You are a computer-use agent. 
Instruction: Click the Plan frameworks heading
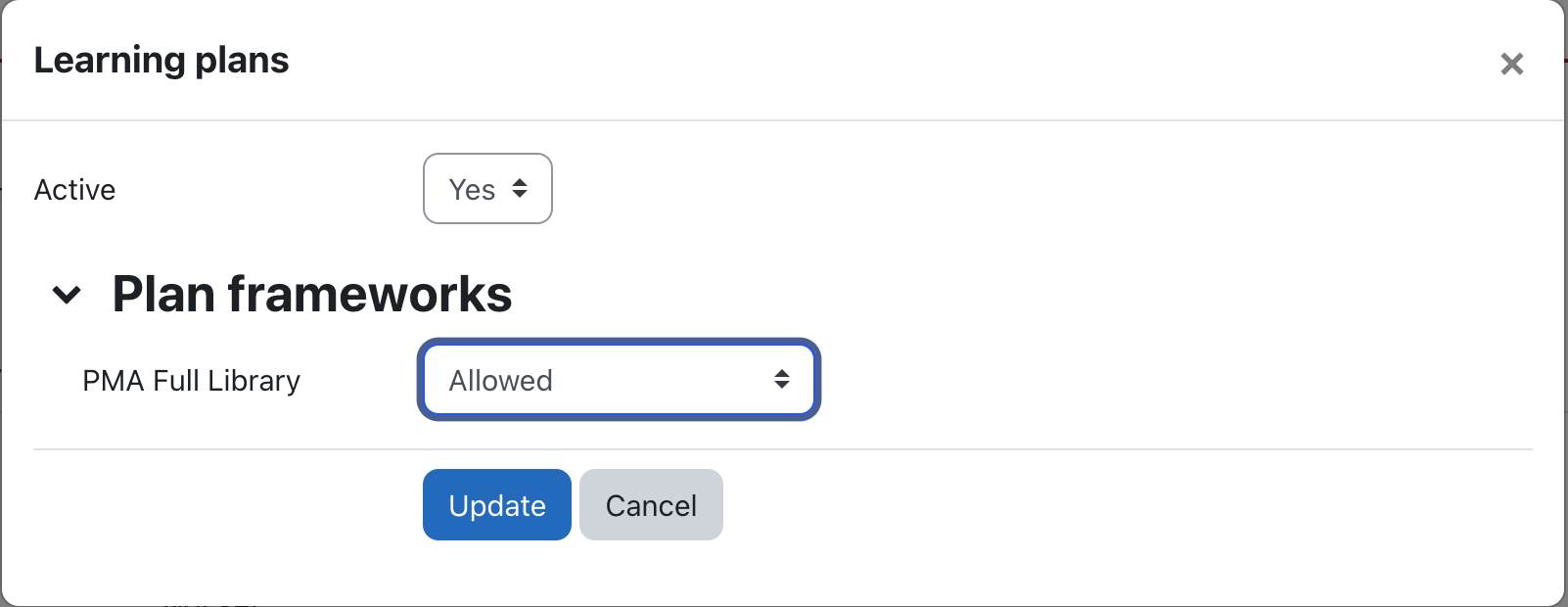click(312, 294)
